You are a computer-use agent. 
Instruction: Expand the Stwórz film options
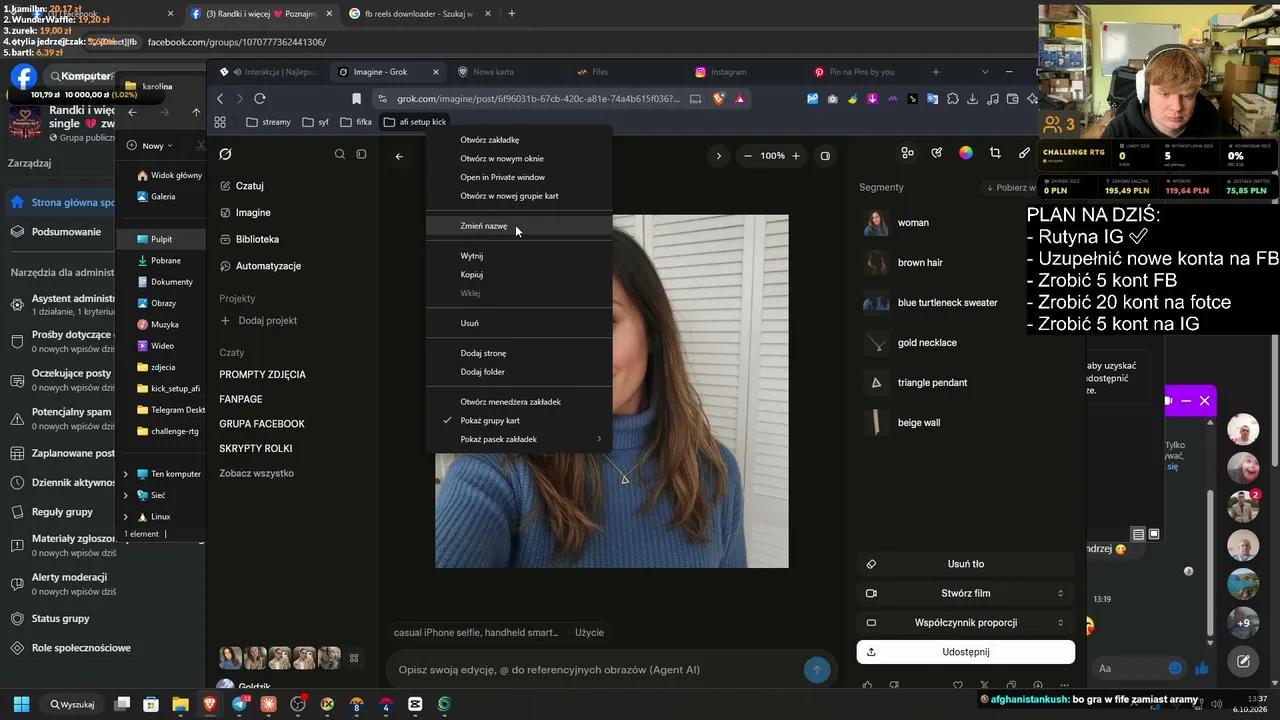click(x=966, y=593)
